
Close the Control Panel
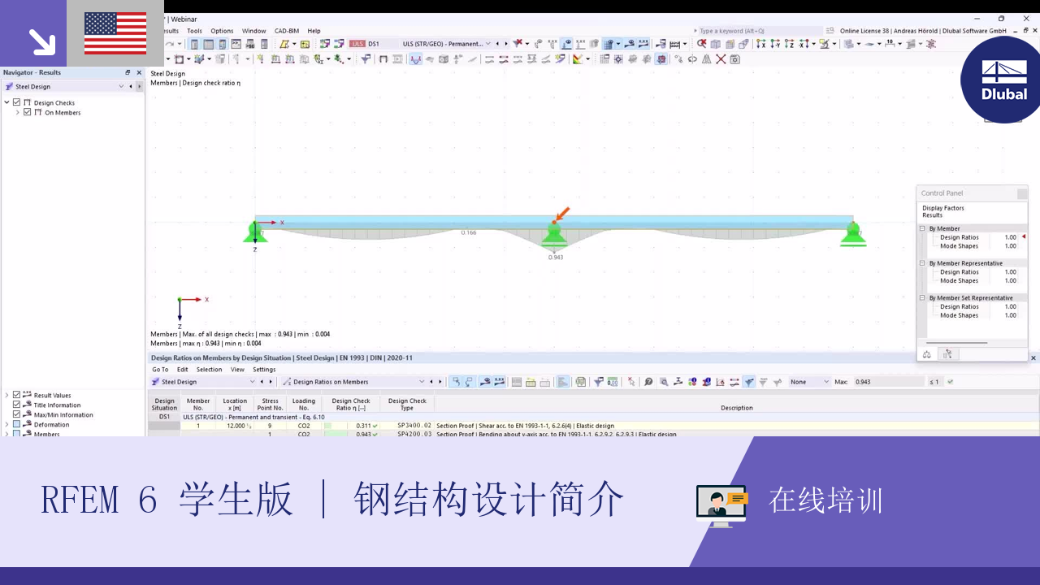1022,193
